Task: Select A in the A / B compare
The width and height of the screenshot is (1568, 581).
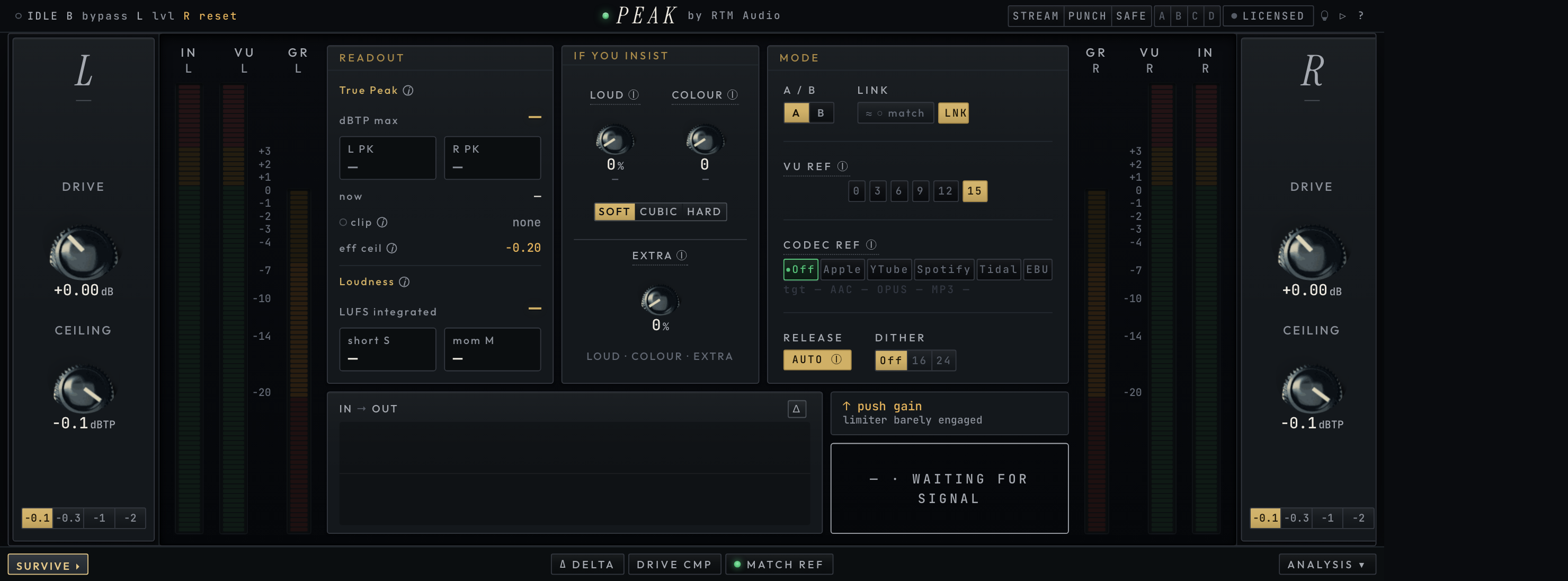Action: [x=796, y=113]
